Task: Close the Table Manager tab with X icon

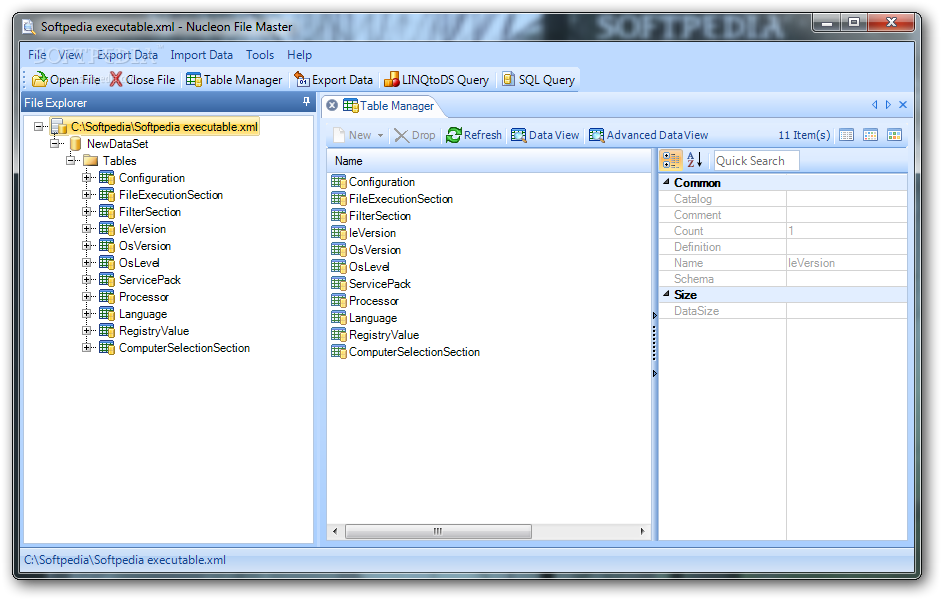Action: click(x=332, y=105)
